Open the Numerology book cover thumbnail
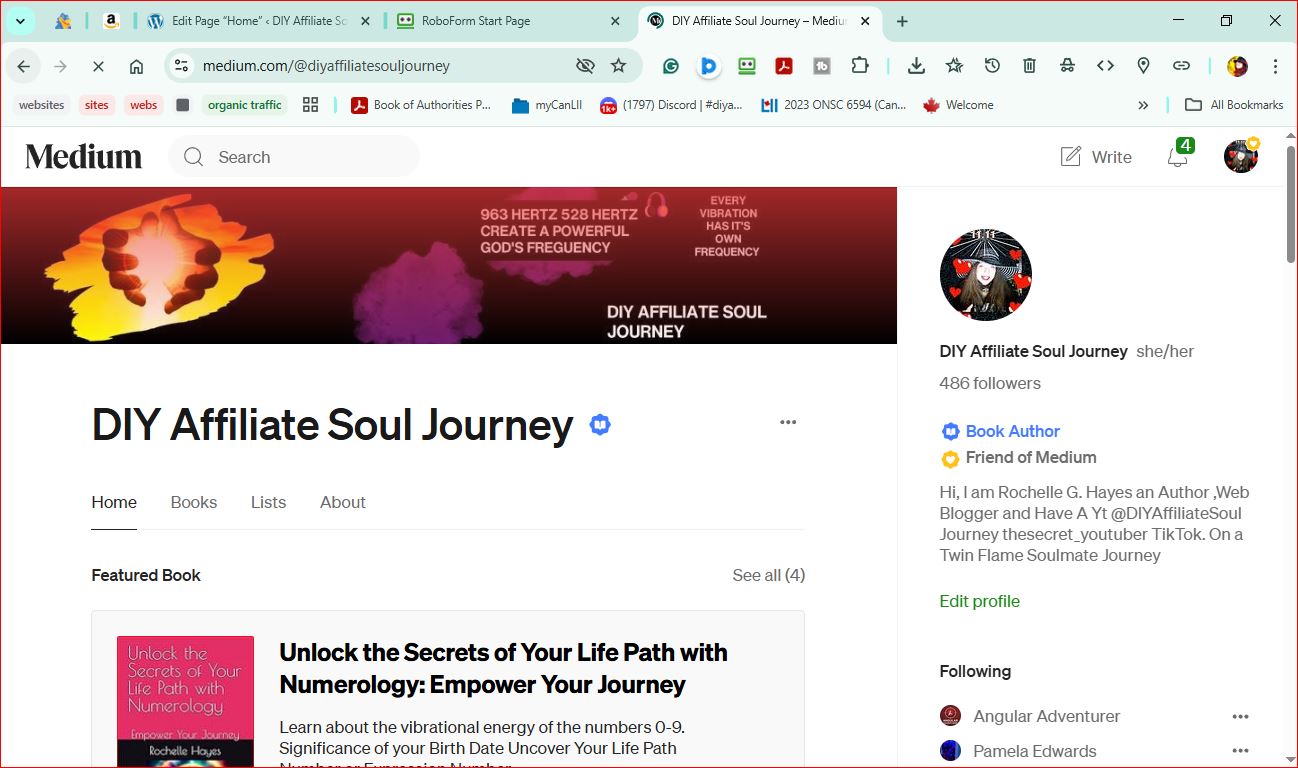The width and height of the screenshot is (1298, 768). [x=185, y=701]
